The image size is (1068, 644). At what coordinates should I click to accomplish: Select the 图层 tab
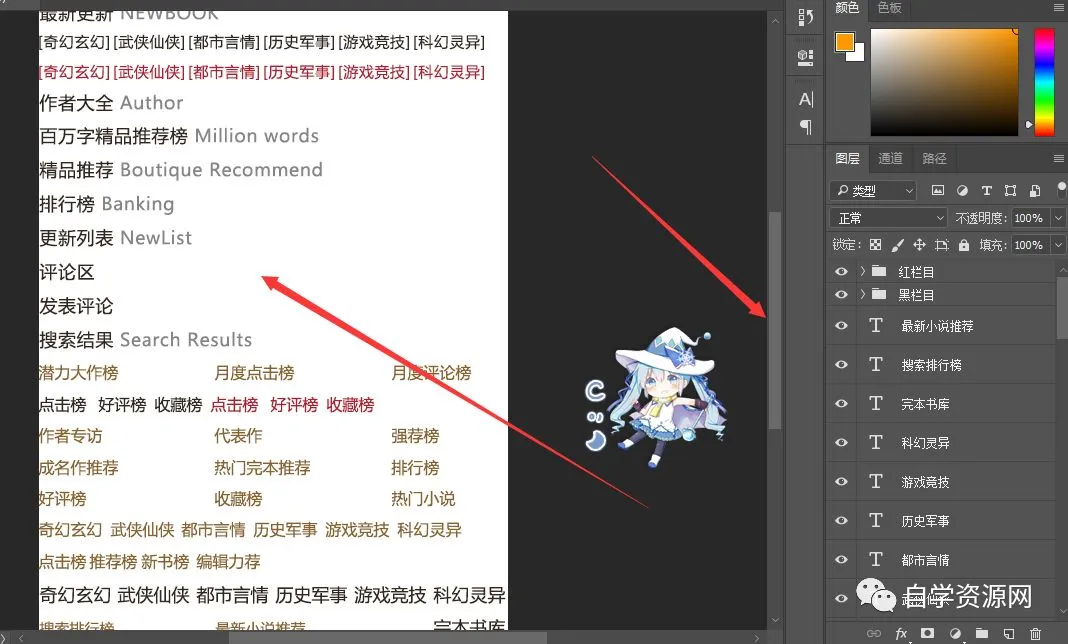[x=847, y=158]
